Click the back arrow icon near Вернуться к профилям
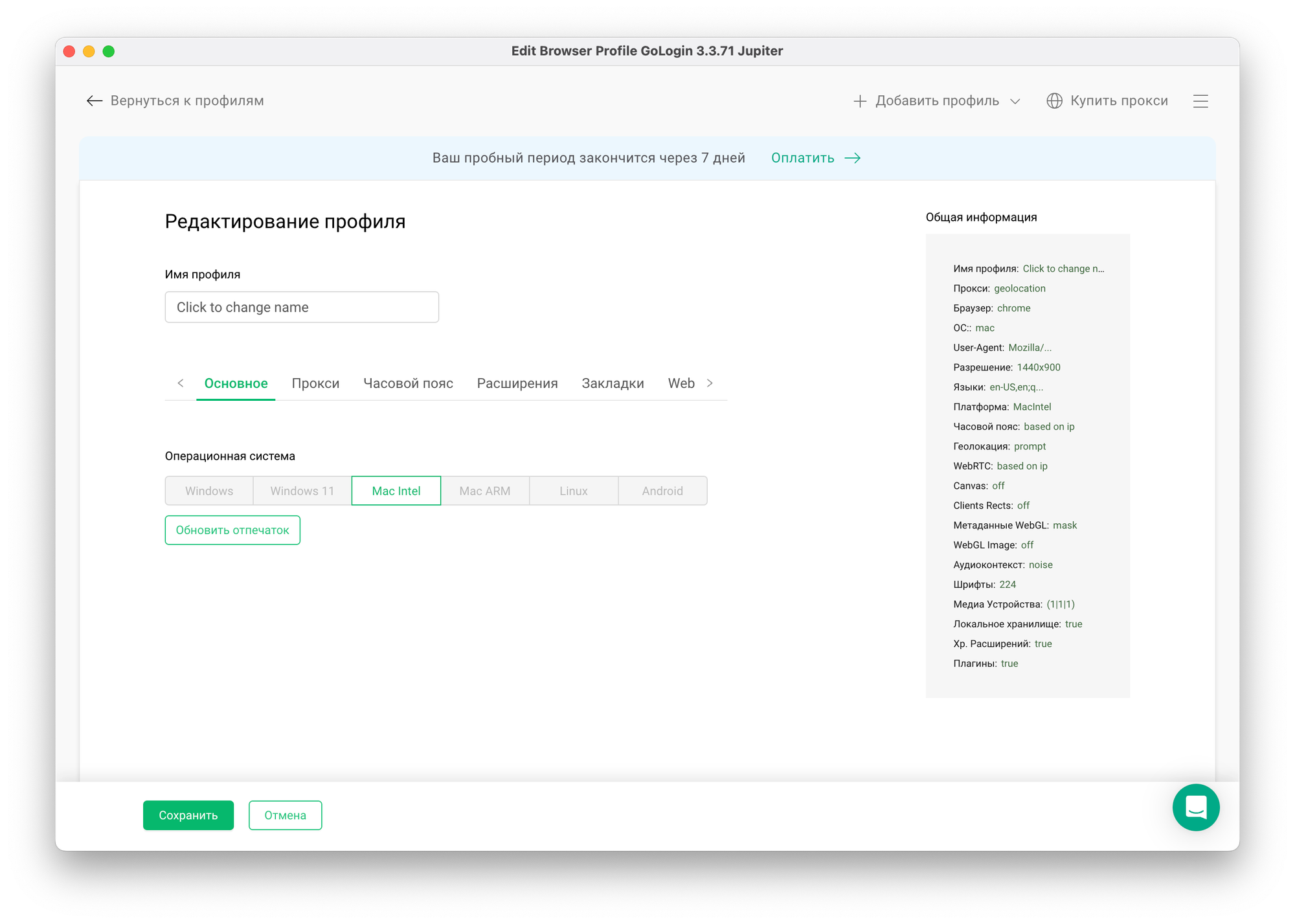Image resolution: width=1295 pixels, height=924 pixels. [x=95, y=100]
